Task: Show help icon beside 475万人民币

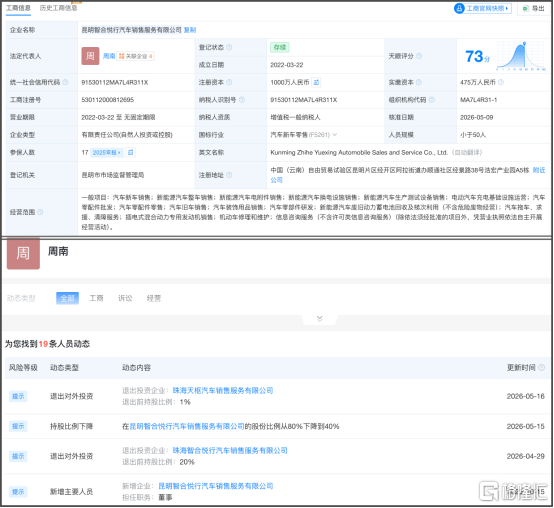Action: tap(501, 82)
